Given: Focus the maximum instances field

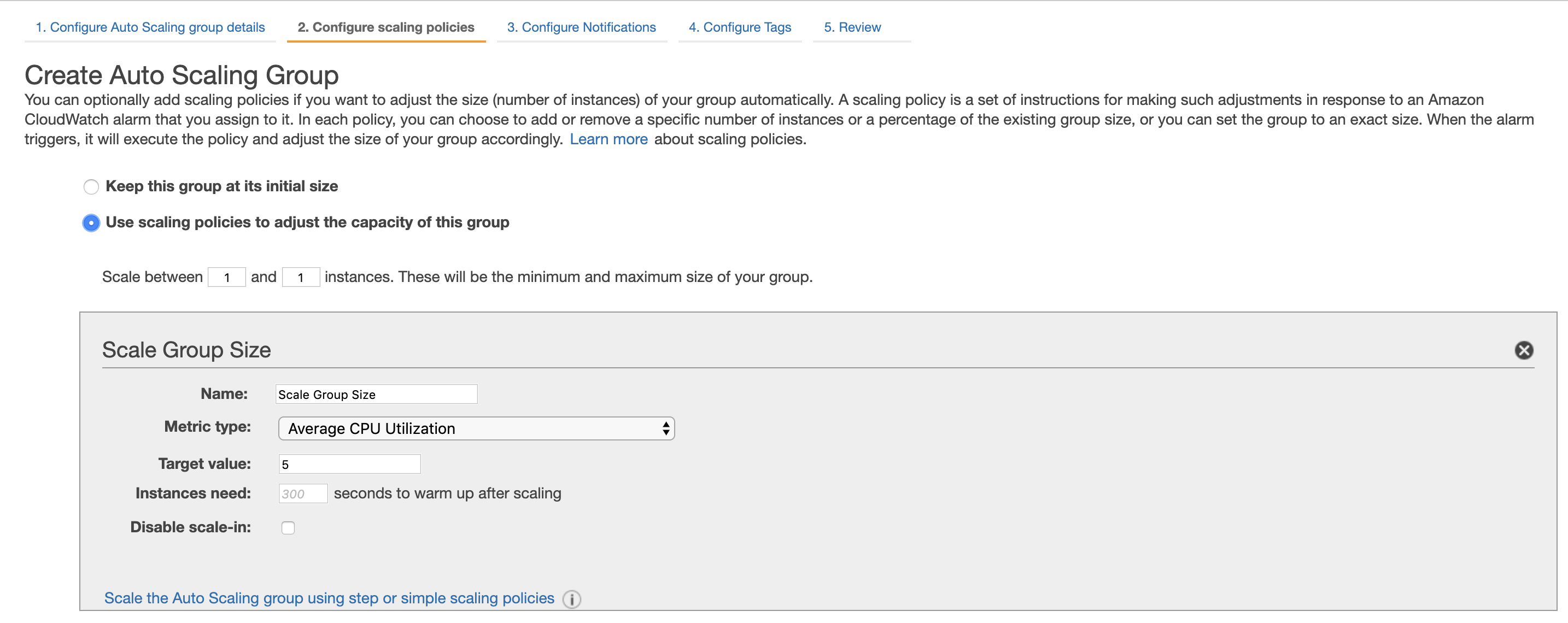Looking at the screenshot, I should coord(301,278).
